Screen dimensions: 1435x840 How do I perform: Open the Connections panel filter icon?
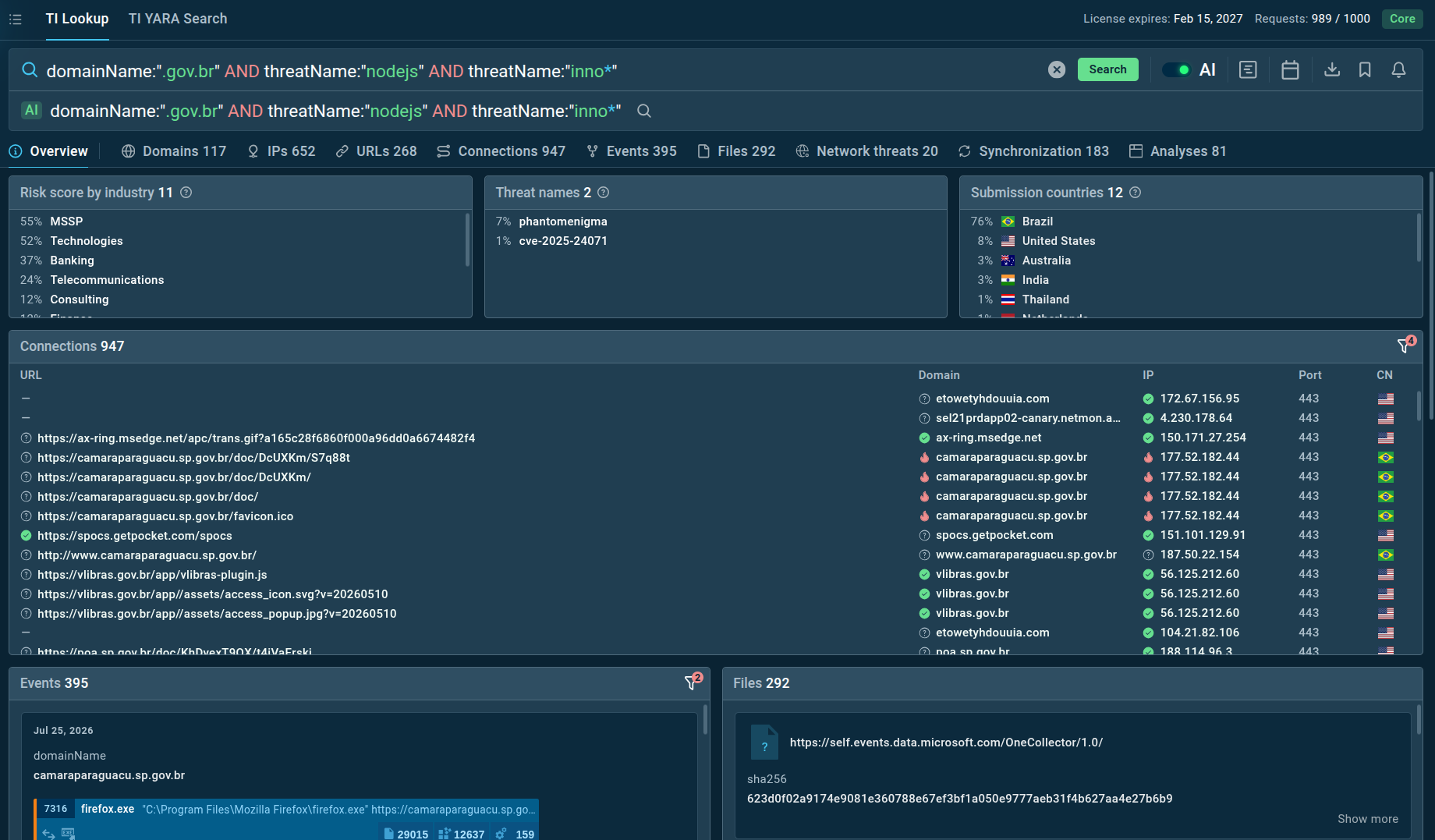(1405, 346)
